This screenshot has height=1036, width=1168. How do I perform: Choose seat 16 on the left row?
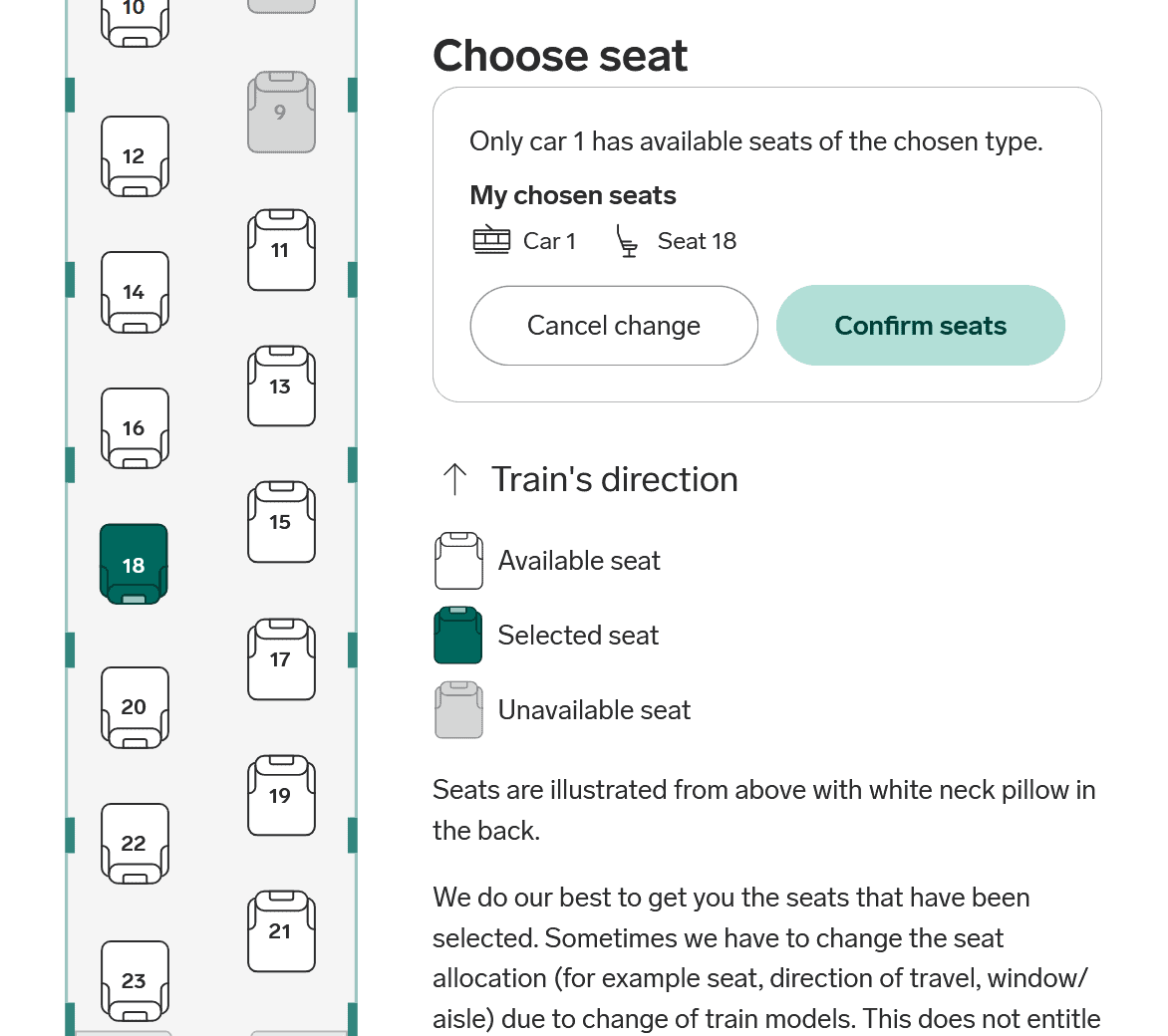tap(135, 428)
